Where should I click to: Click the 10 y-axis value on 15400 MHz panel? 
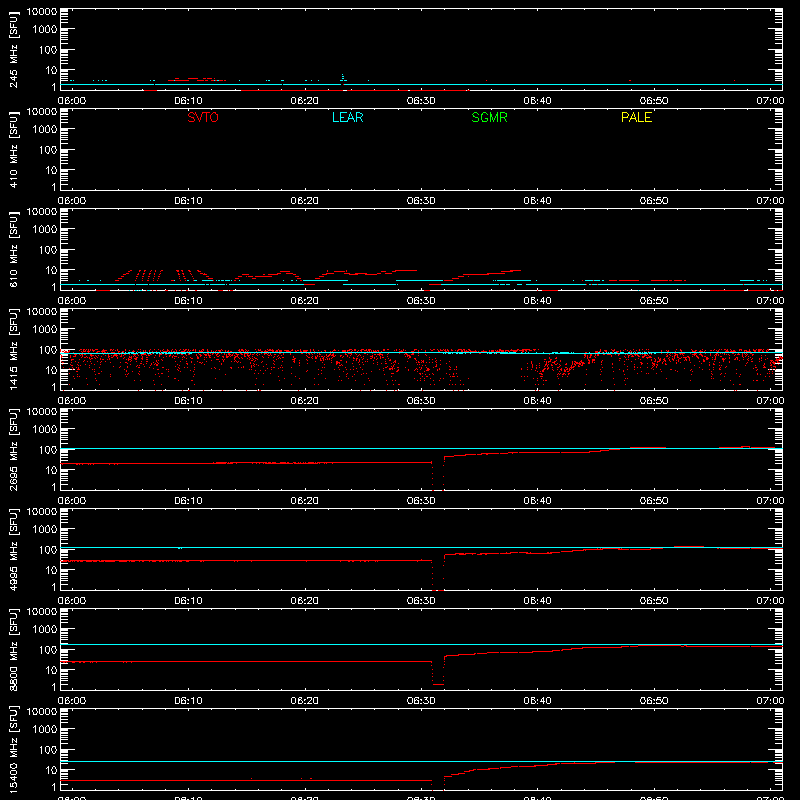52,770
